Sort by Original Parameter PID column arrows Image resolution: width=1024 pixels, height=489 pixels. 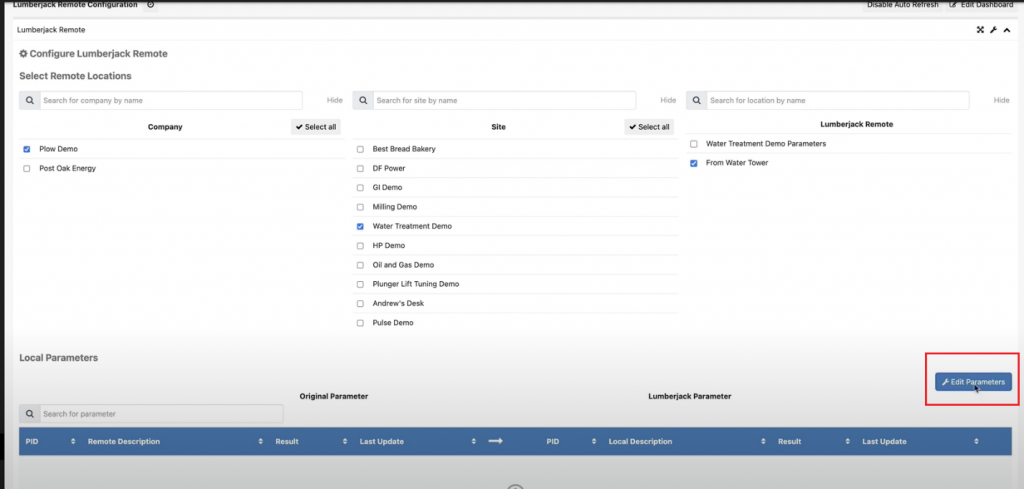coord(72,441)
